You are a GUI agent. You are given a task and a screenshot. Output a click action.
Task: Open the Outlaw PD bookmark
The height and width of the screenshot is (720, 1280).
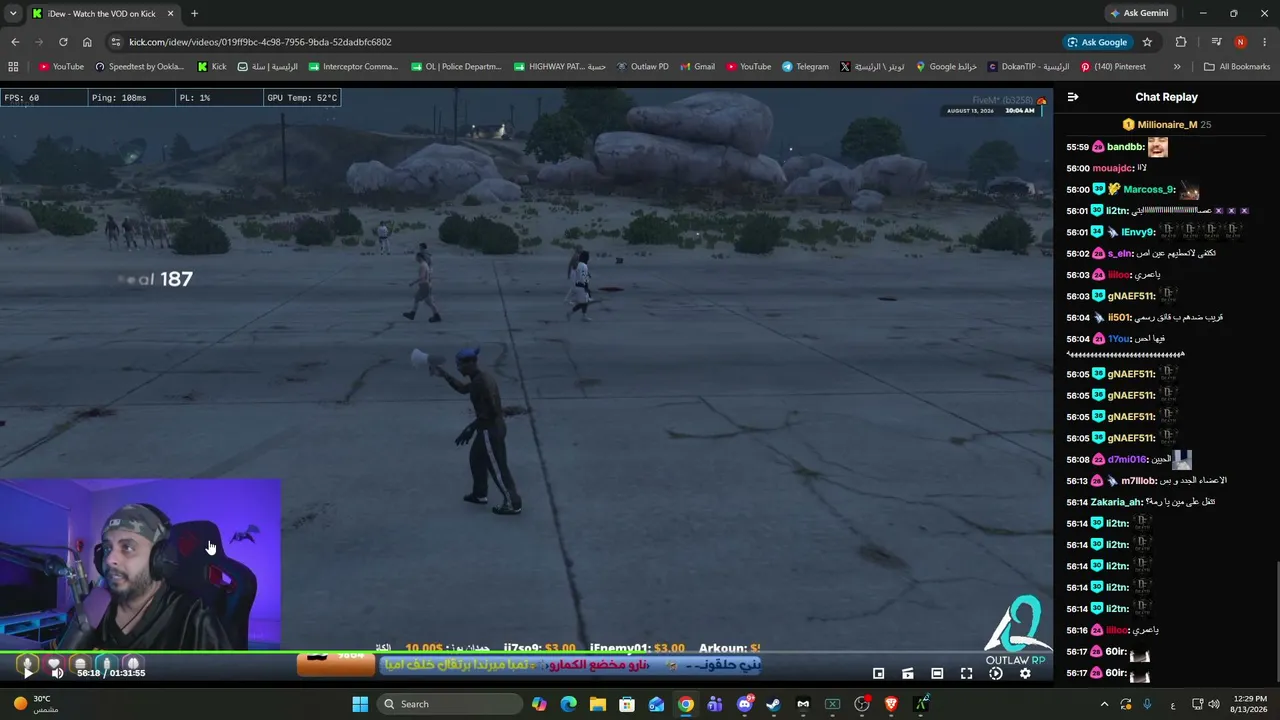(x=642, y=67)
